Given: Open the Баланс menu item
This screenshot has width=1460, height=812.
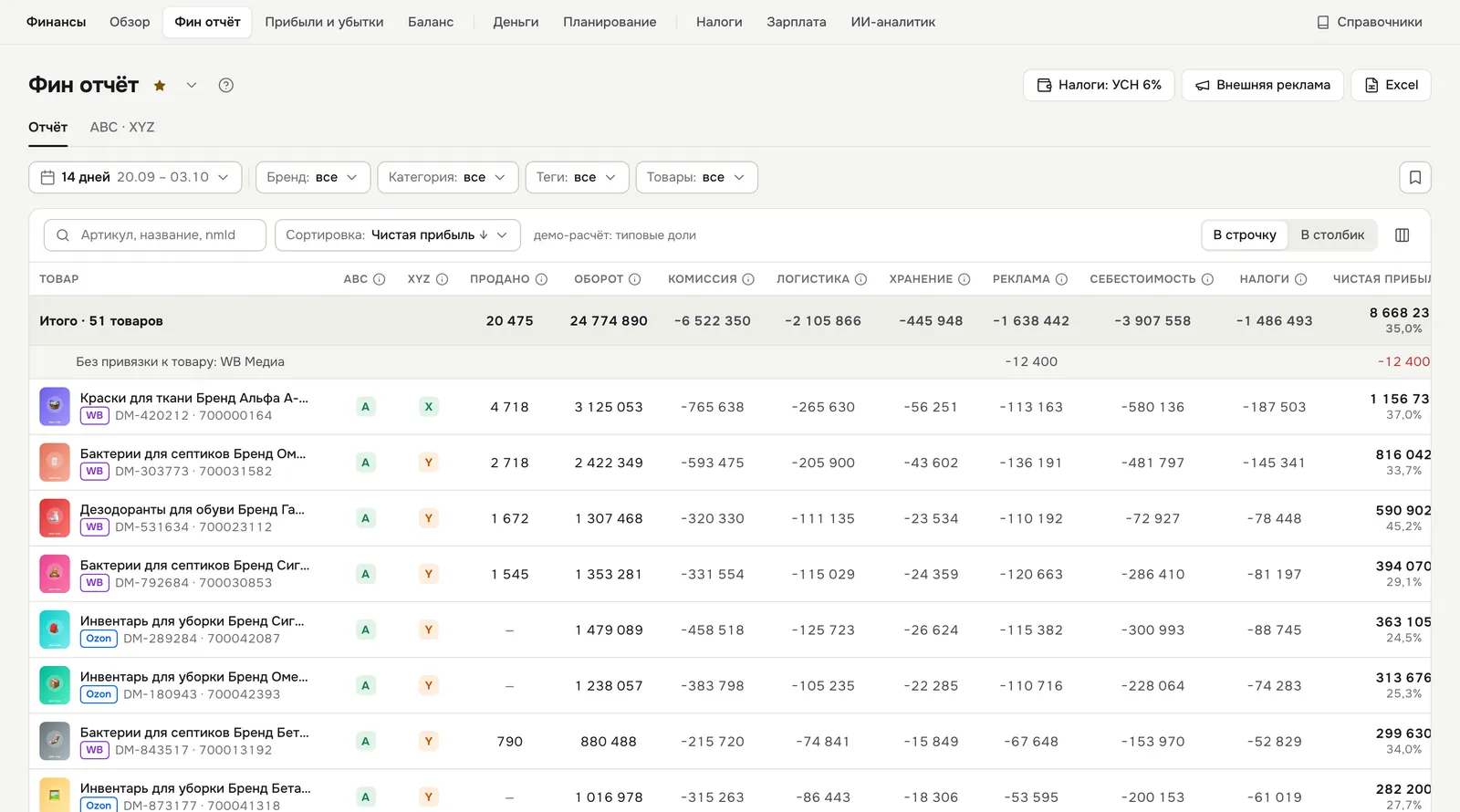Looking at the screenshot, I should point(431,22).
